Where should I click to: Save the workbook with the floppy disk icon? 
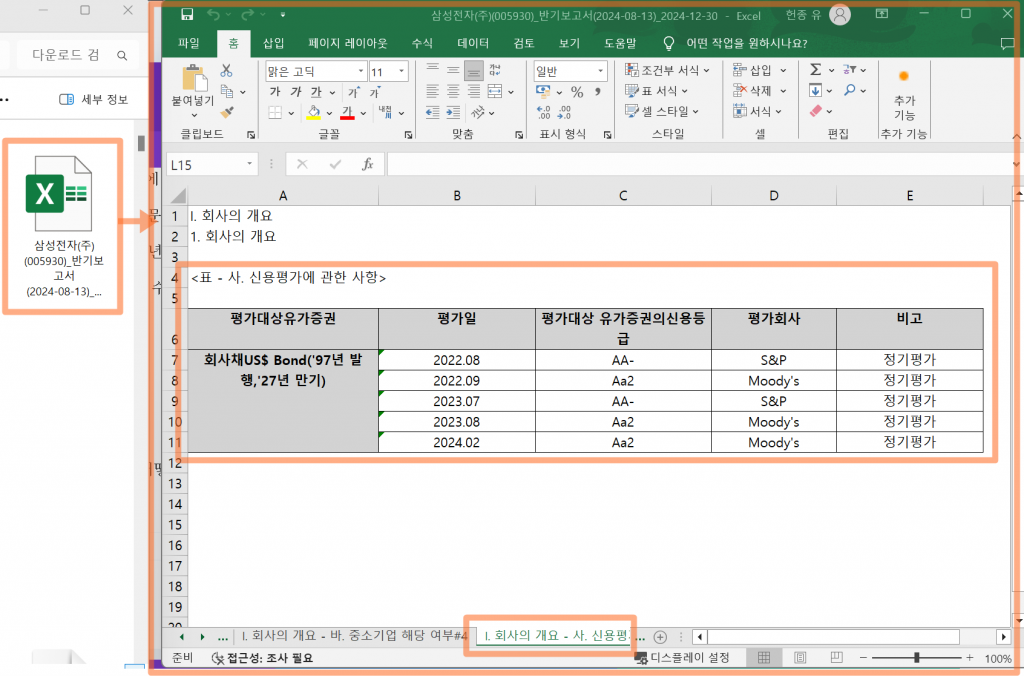point(187,14)
